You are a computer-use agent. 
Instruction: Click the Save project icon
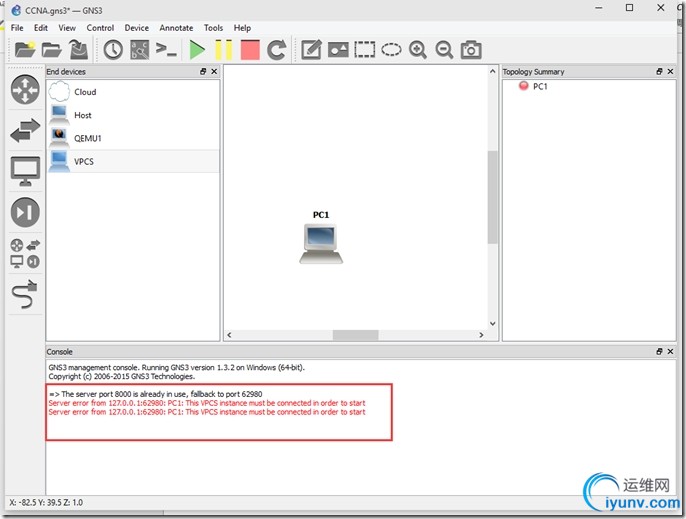(x=79, y=49)
